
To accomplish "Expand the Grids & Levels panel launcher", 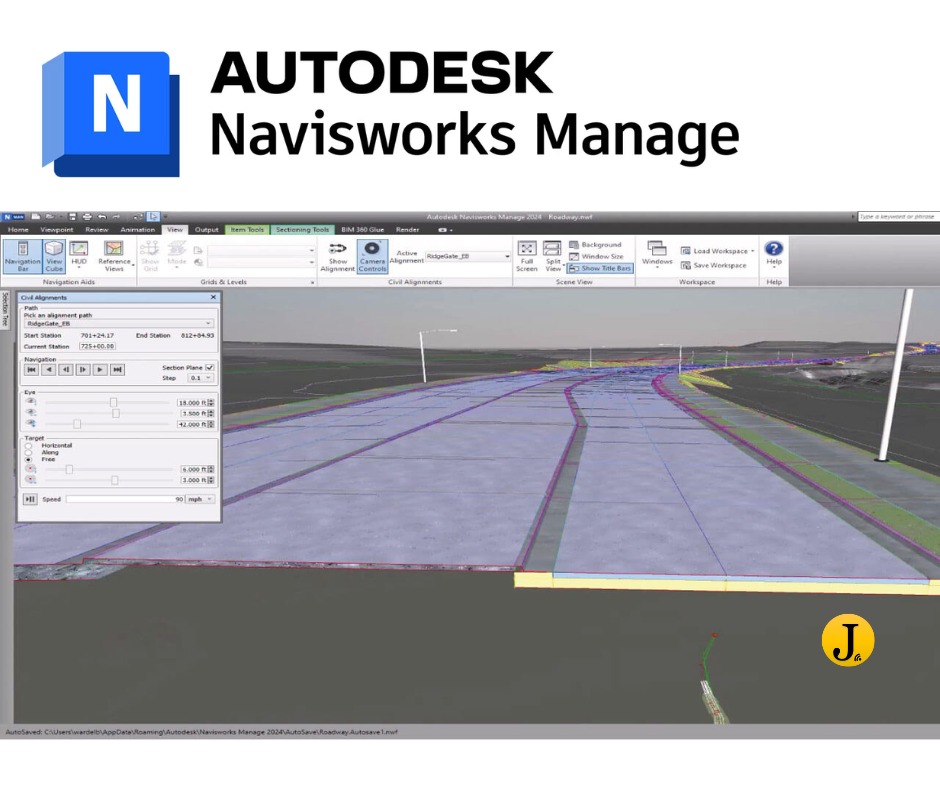I will click(x=312, y=282).
